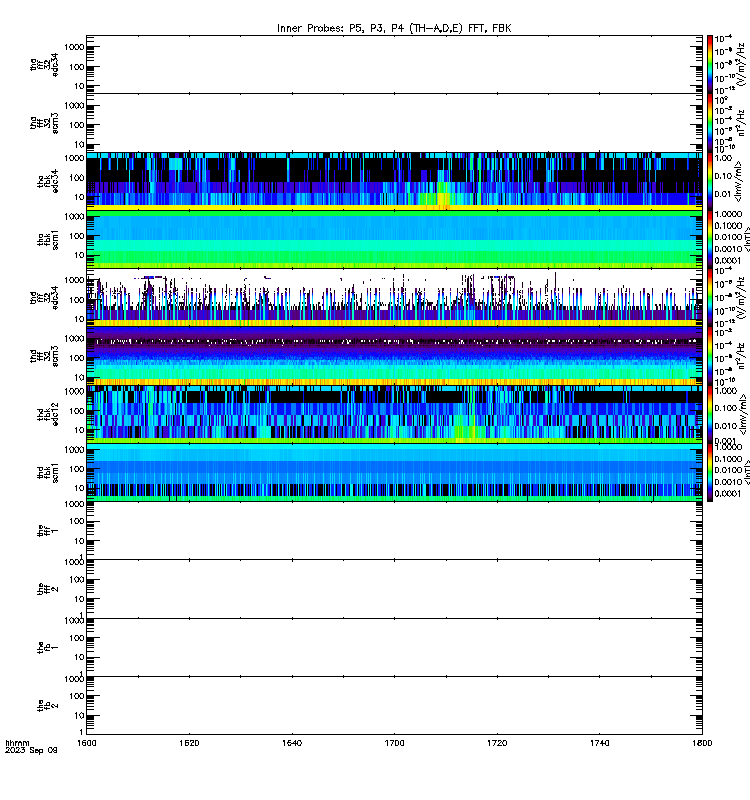Viewport: 750px width, 800px height.
Task: Click the 'tha fbk edc34' axis label
Action: coord(48,182)
